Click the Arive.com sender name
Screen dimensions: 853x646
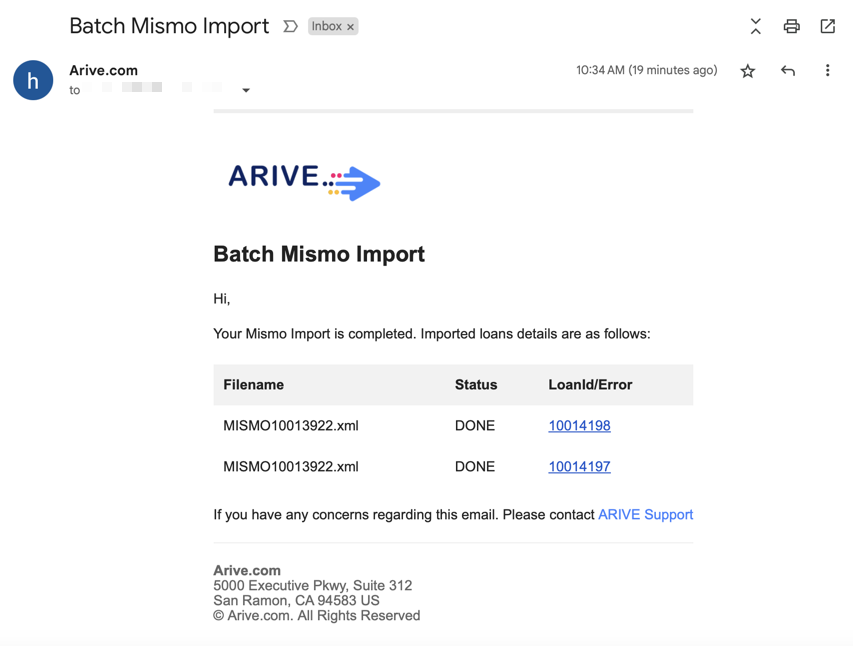(x=103, y=70)
